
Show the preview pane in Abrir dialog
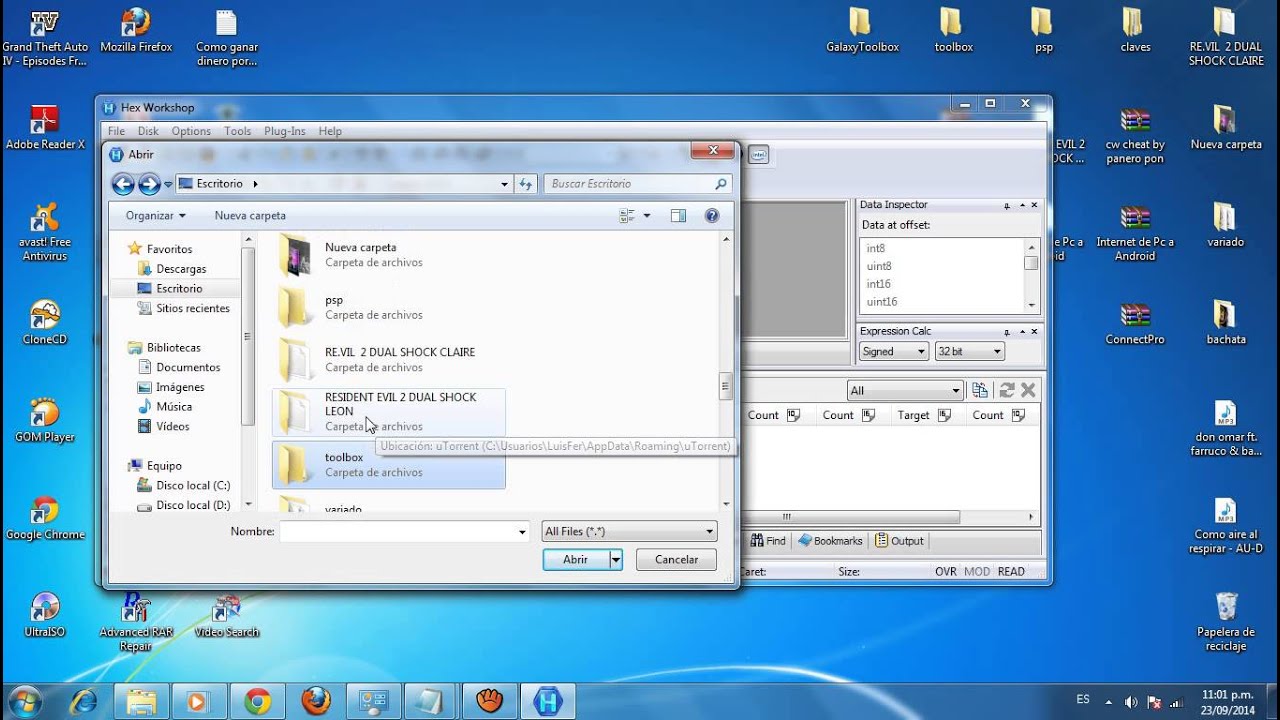(x=678, y=215)
